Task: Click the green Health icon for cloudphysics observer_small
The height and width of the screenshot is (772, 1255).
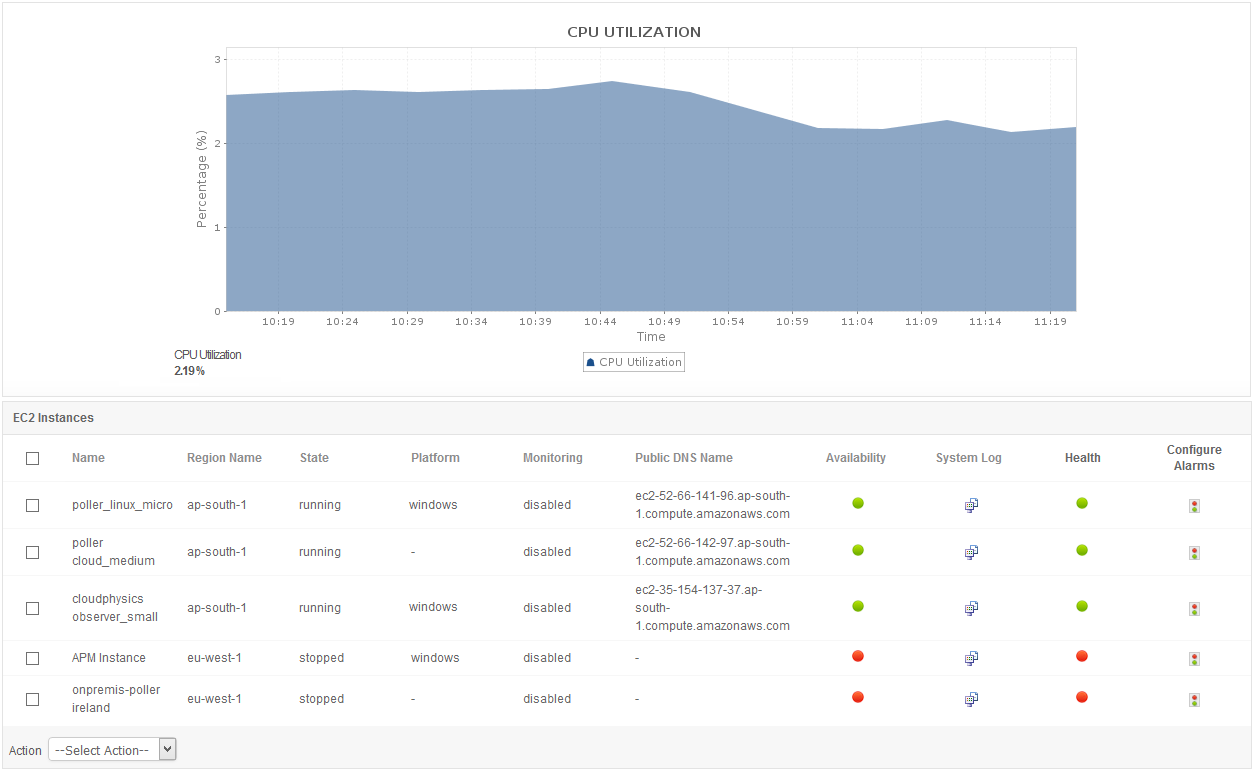Action: point(1081,604)
